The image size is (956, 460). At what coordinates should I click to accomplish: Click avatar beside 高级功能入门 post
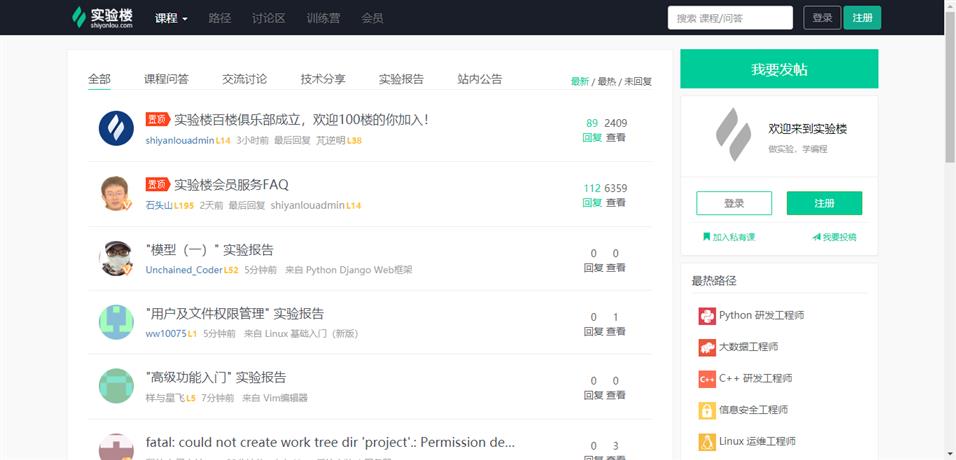116,386
